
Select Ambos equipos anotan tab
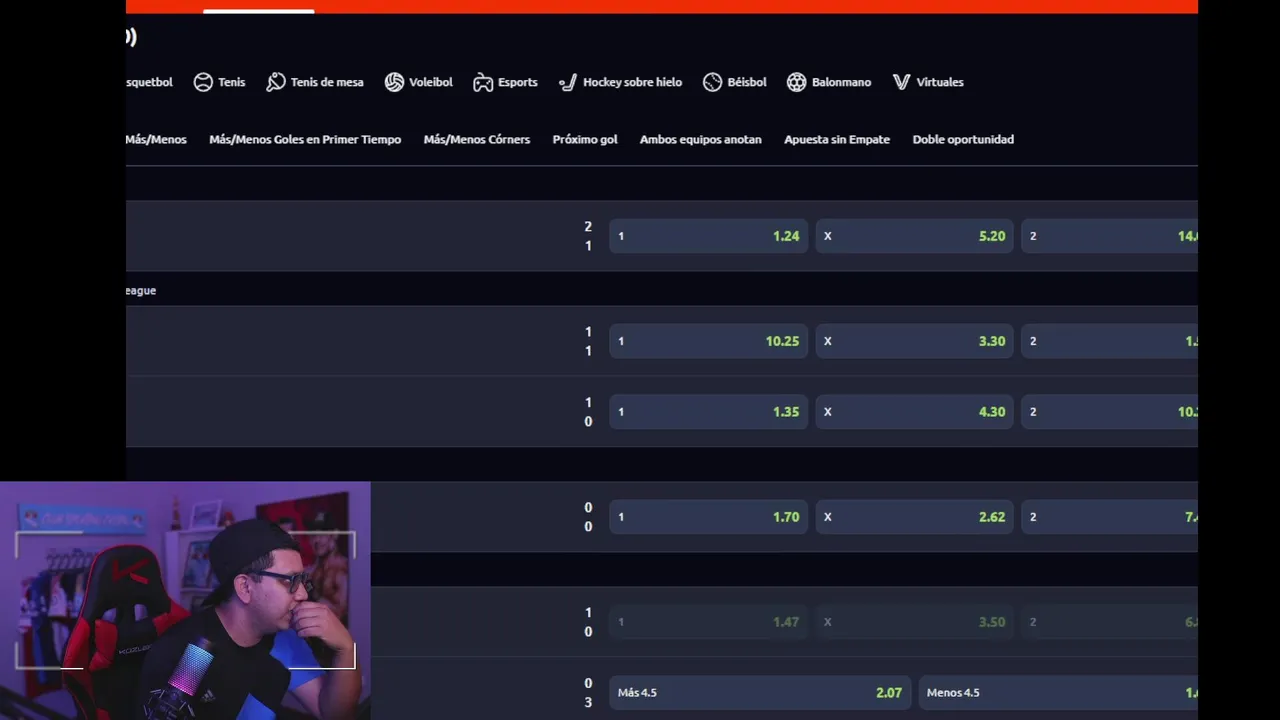pyautogui.click(x=700, y=139)
